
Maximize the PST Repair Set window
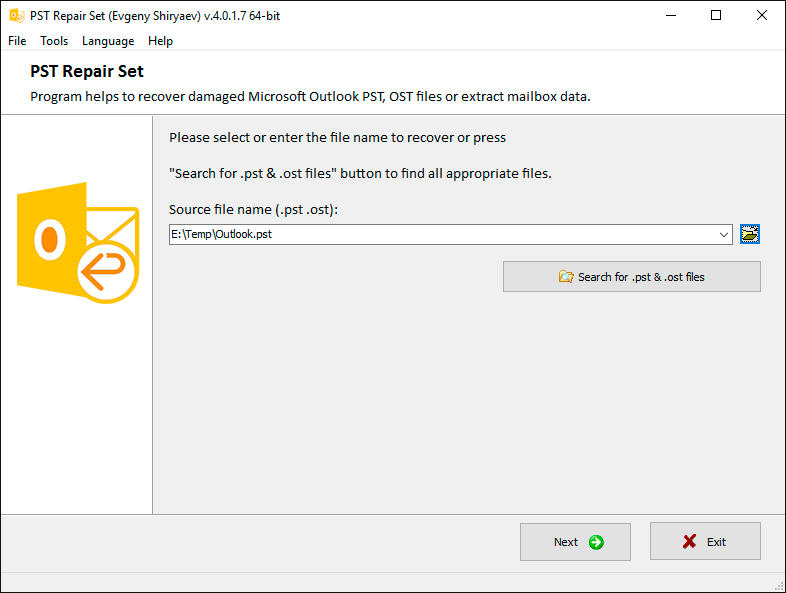pos(716,16)
